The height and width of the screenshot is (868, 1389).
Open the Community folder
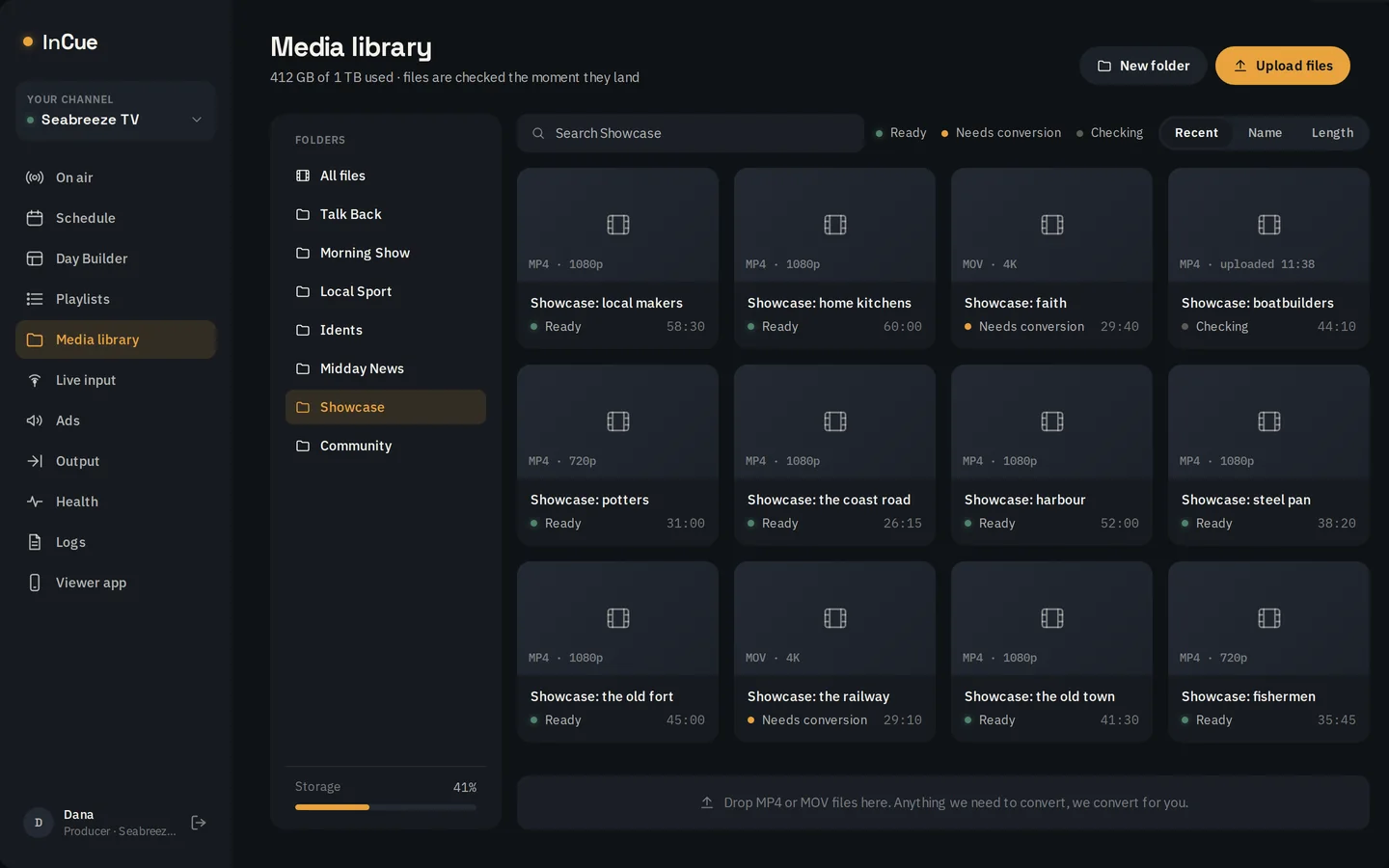point(386,446)
